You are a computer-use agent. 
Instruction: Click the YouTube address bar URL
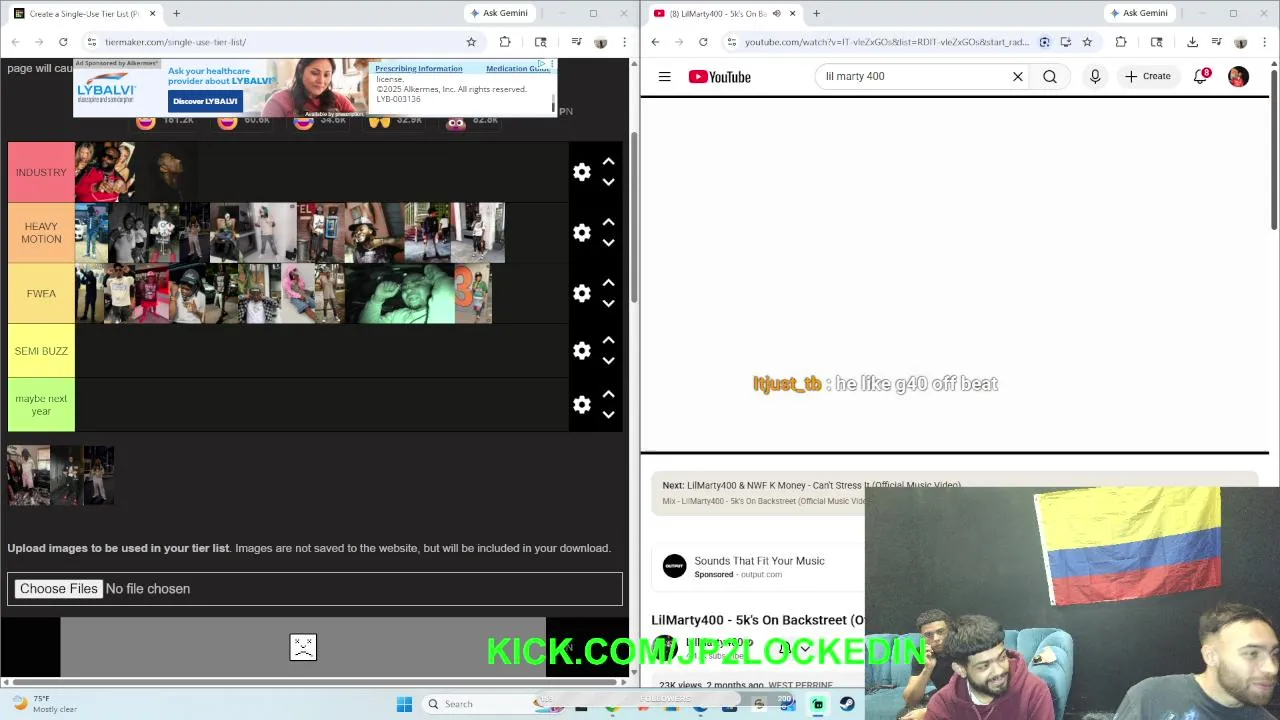point(886,42)
